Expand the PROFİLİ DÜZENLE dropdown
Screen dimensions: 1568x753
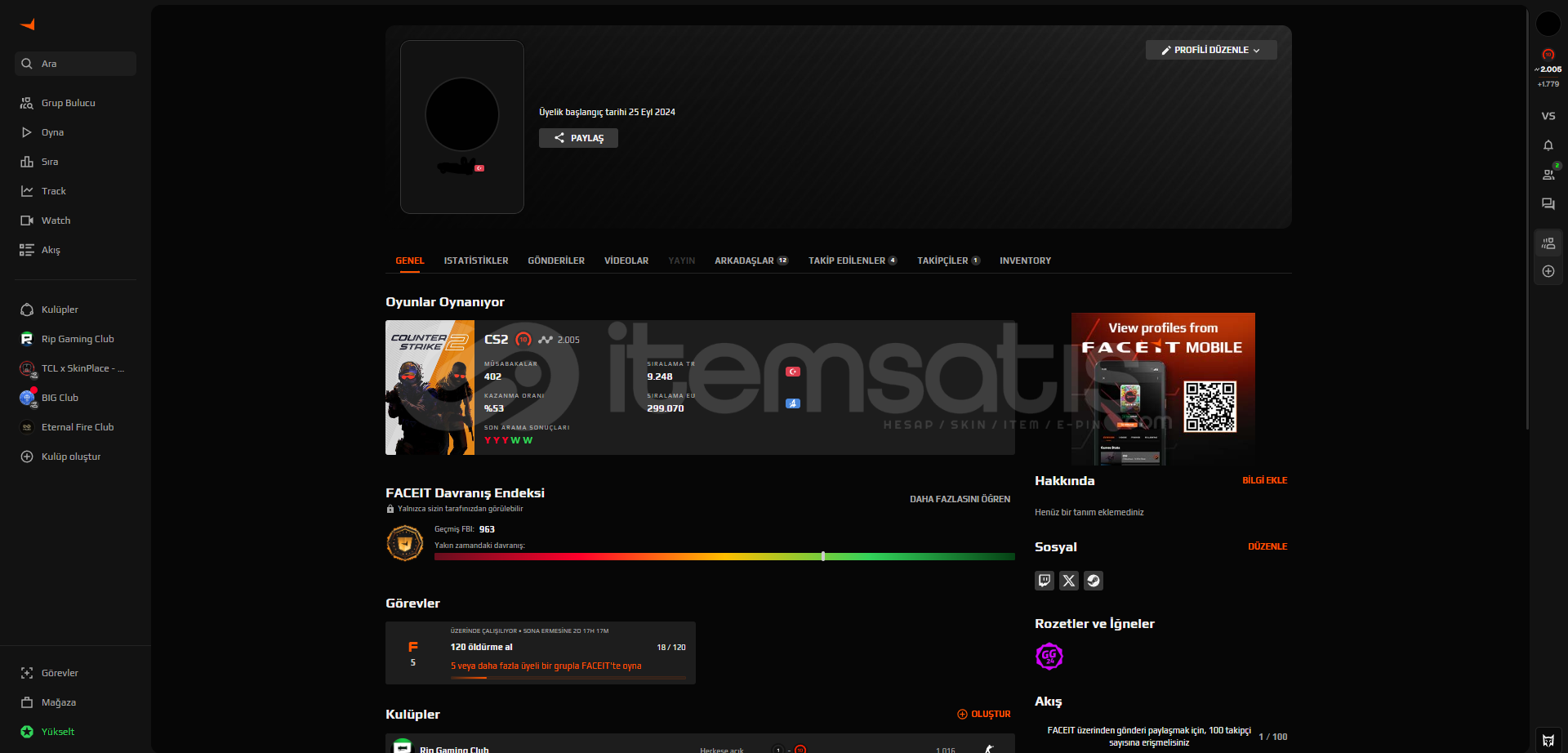tap(1211, 50)
